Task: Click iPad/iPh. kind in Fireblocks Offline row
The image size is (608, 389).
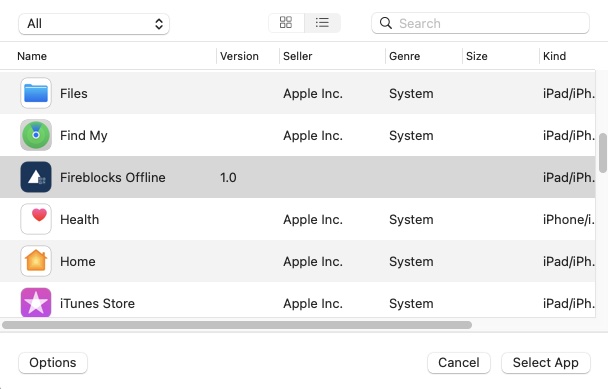Action: [568, 178]
